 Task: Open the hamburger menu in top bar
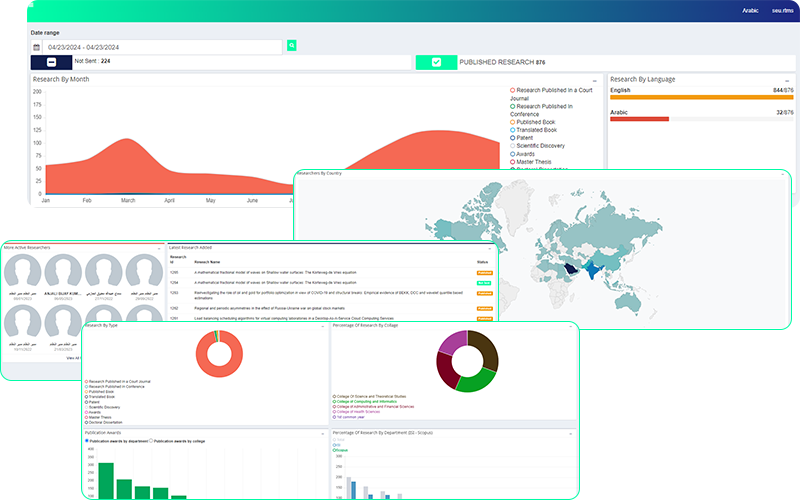coord(31,6)
